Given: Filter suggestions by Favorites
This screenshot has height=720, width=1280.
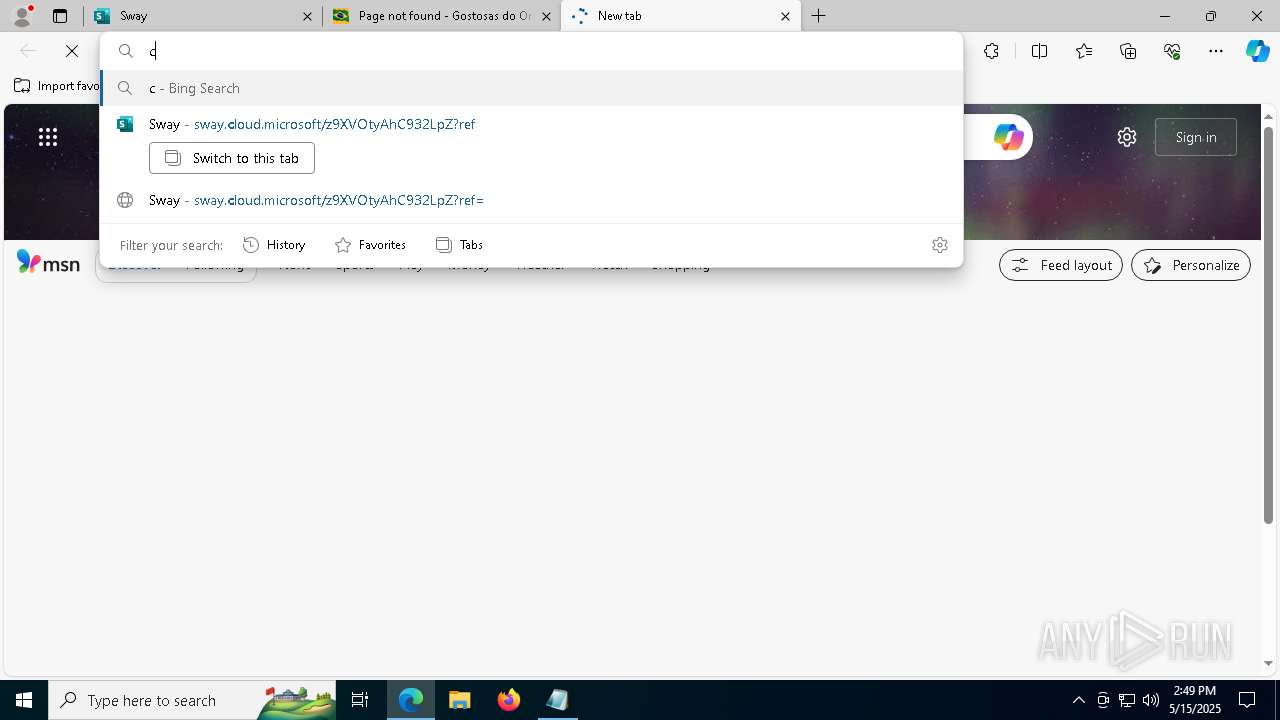Looking at the screenshot, I should [x=370, y=245].
